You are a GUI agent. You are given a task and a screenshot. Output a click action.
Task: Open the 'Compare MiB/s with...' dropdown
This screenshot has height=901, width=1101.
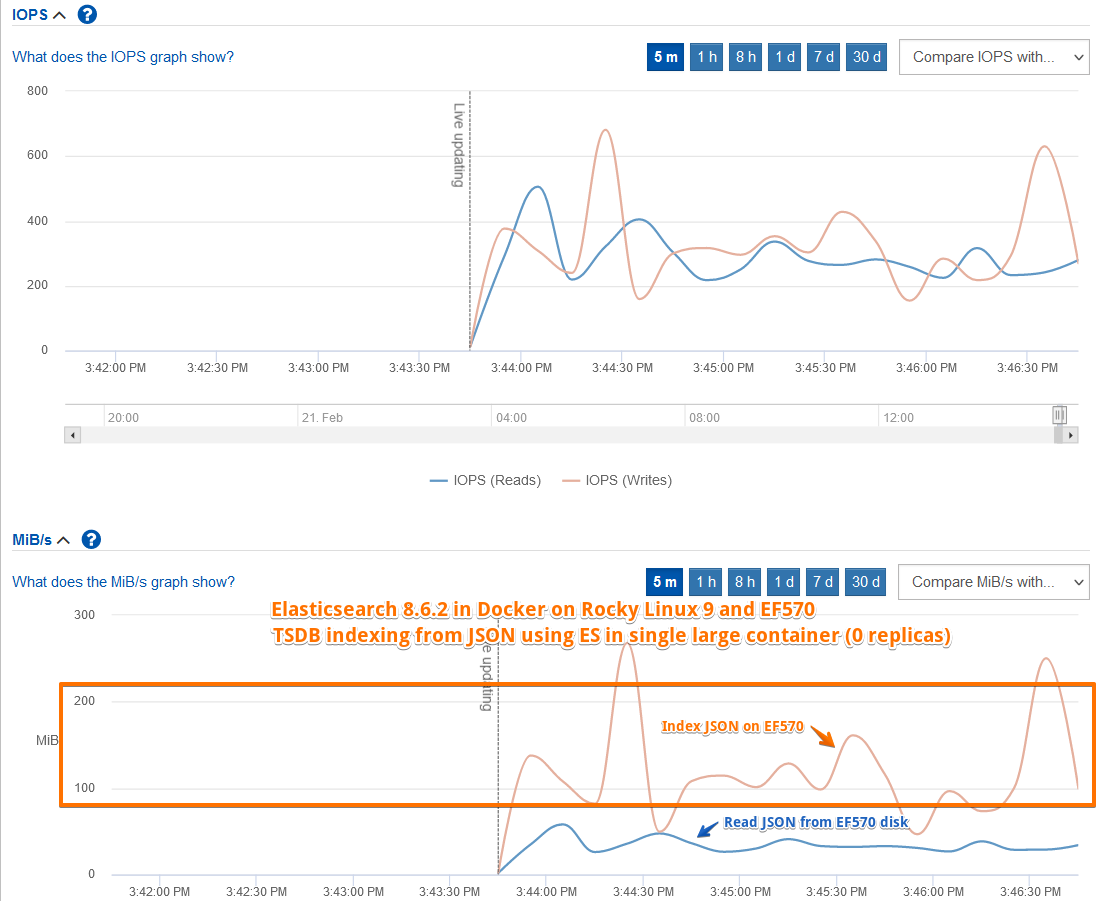coord(993,581)
